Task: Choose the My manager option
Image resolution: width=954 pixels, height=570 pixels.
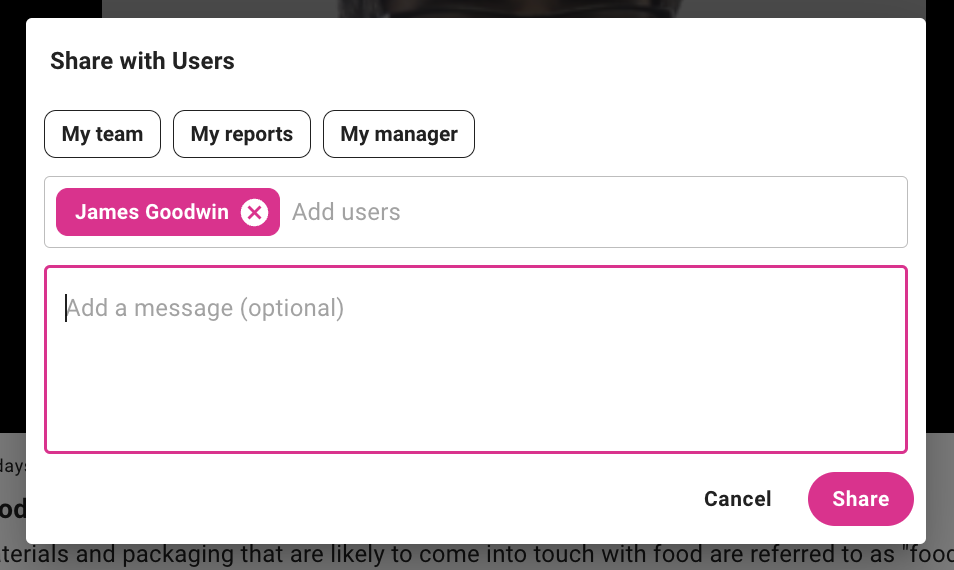Action: (399, 134)
